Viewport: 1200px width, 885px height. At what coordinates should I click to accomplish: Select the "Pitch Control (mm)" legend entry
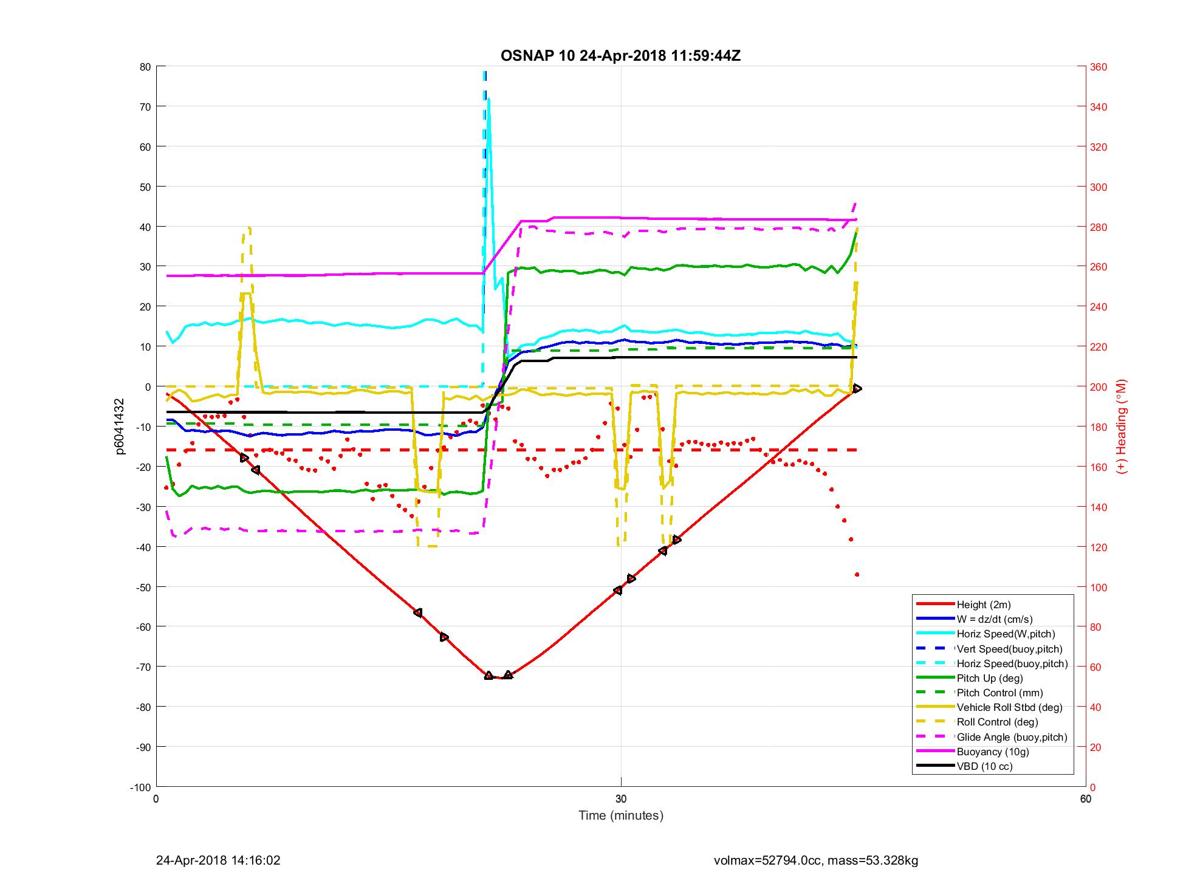(1000, 693)
